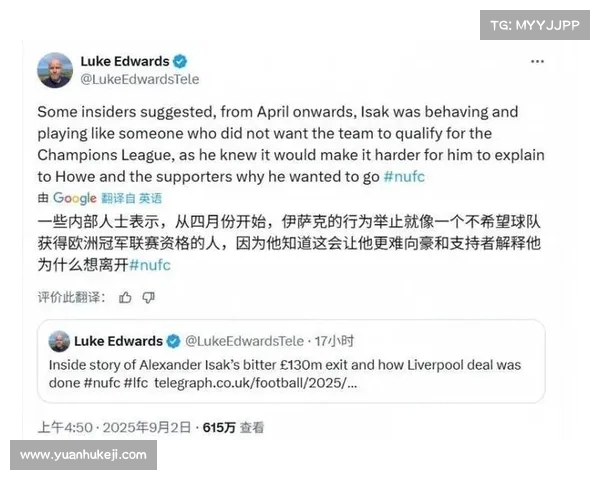Open the Luke Edwards display name link
The height and width of the screenshot is (480, 600).
(125, 61)
